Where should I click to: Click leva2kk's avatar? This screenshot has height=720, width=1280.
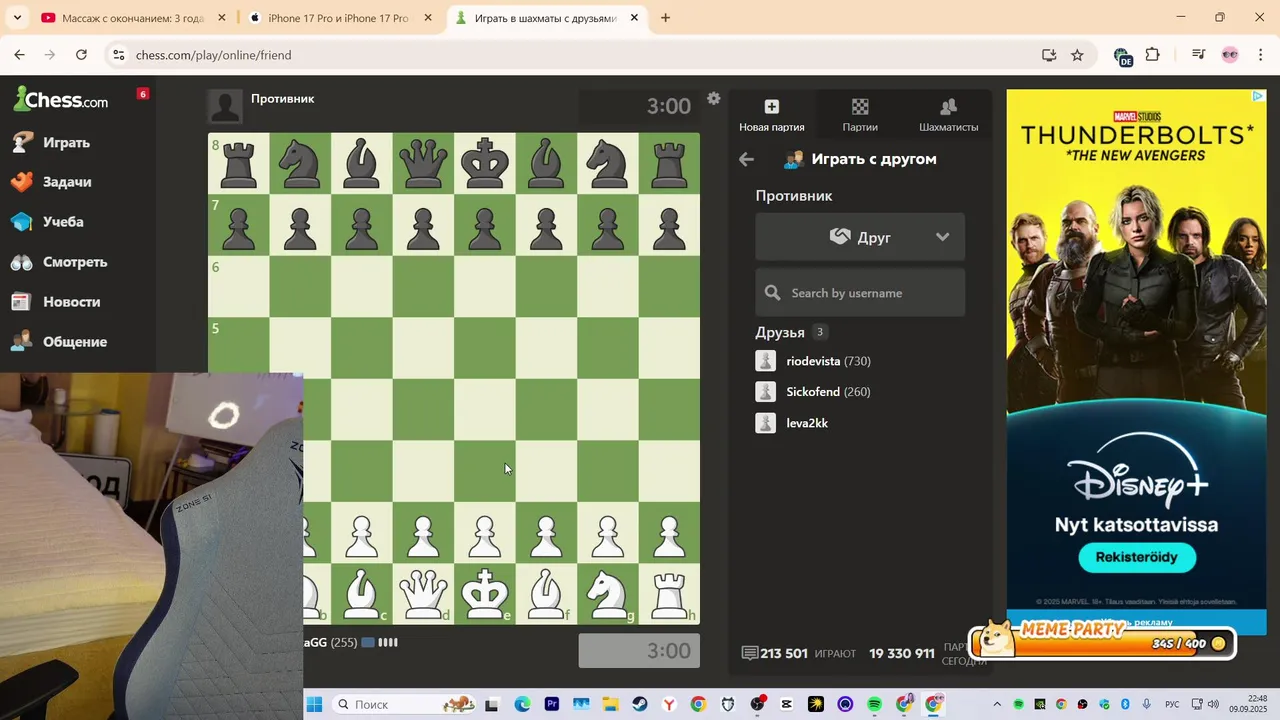pos(766,423)
